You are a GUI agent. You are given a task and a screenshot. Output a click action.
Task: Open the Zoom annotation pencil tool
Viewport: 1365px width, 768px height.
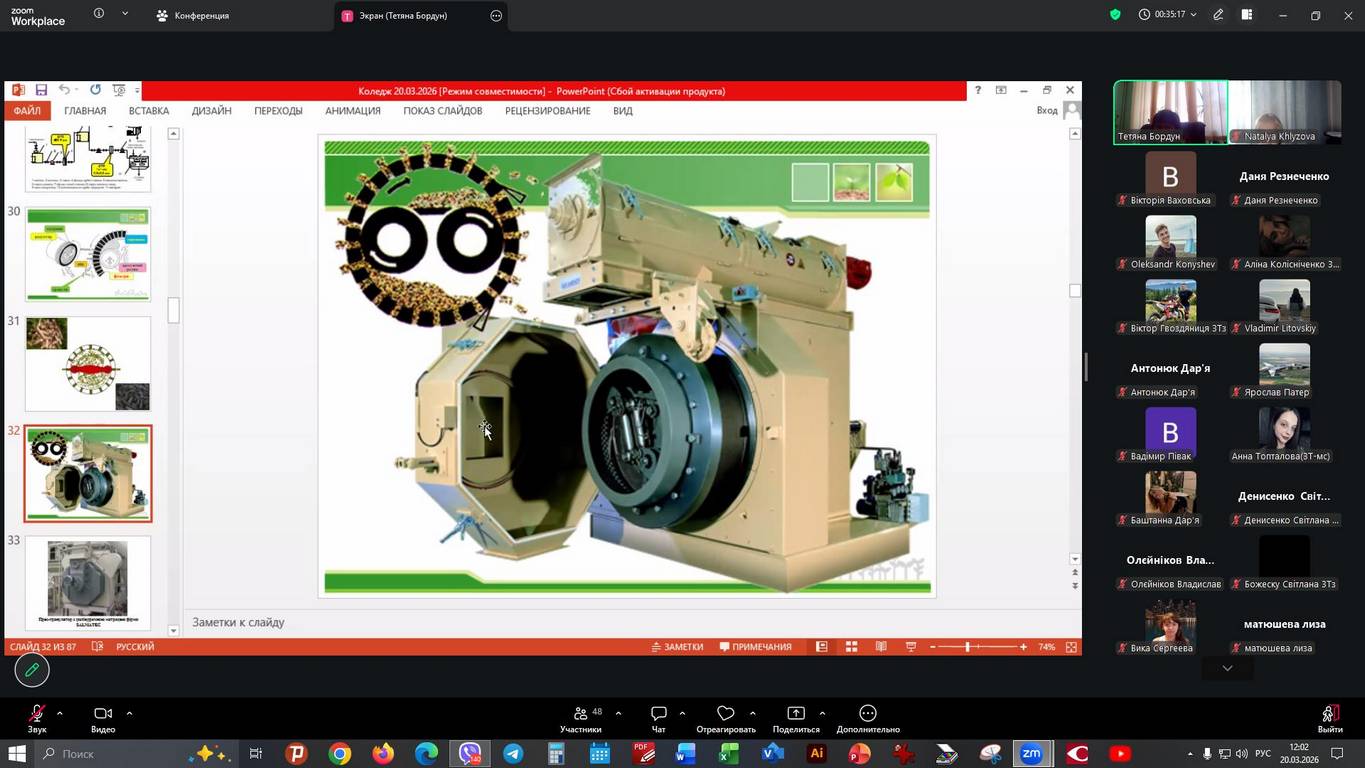[32, 670]
